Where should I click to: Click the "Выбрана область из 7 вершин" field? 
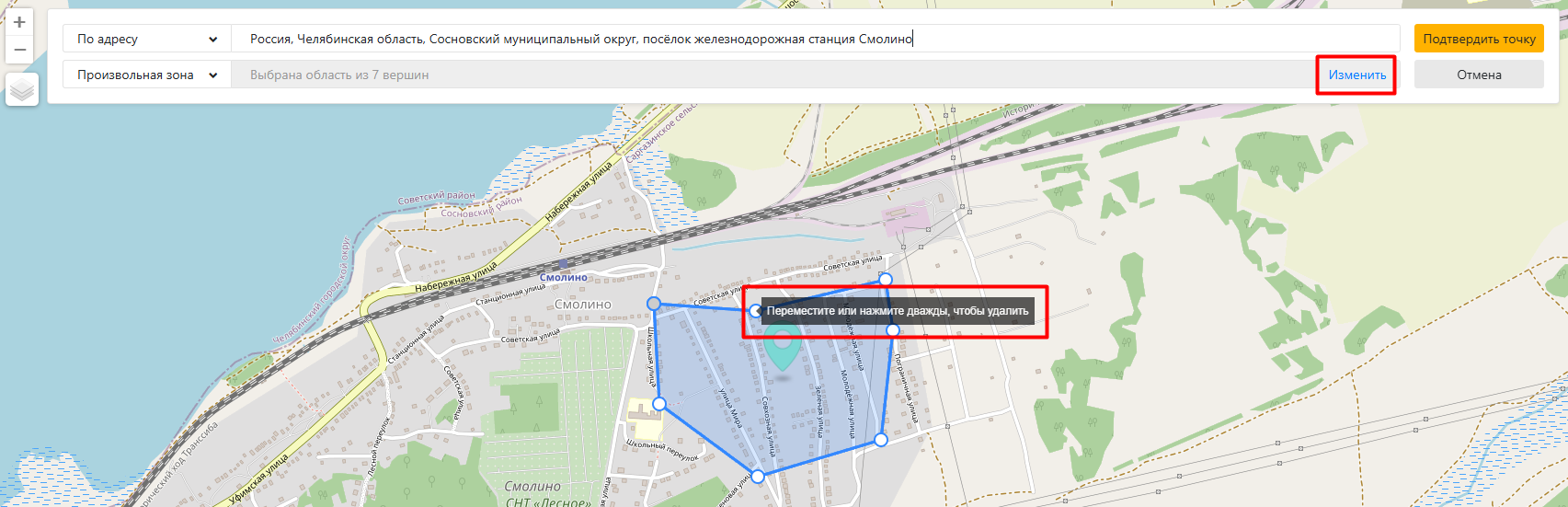point(773,75)
